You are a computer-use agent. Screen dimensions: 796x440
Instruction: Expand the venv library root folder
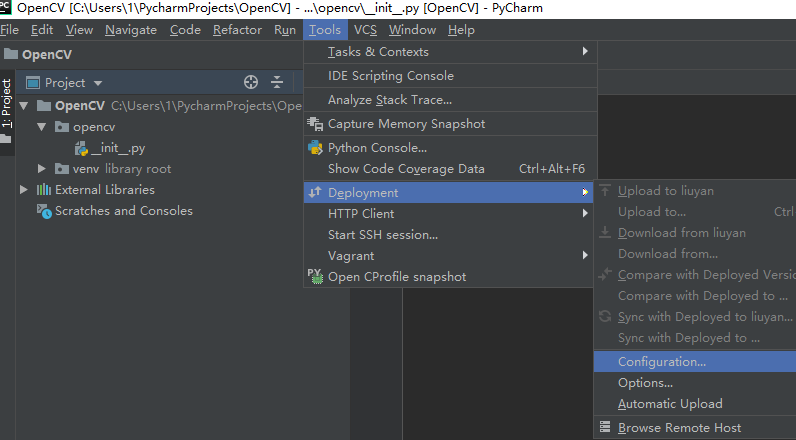pos(42,169)
